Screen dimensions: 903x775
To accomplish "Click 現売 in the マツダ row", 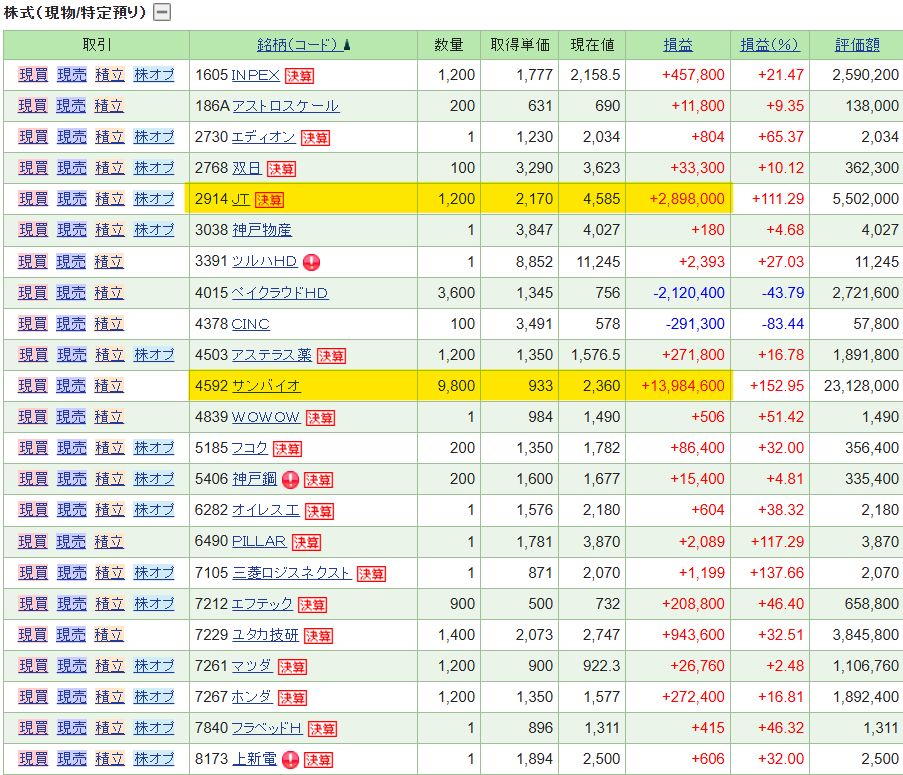I will [x=71, y=667].
